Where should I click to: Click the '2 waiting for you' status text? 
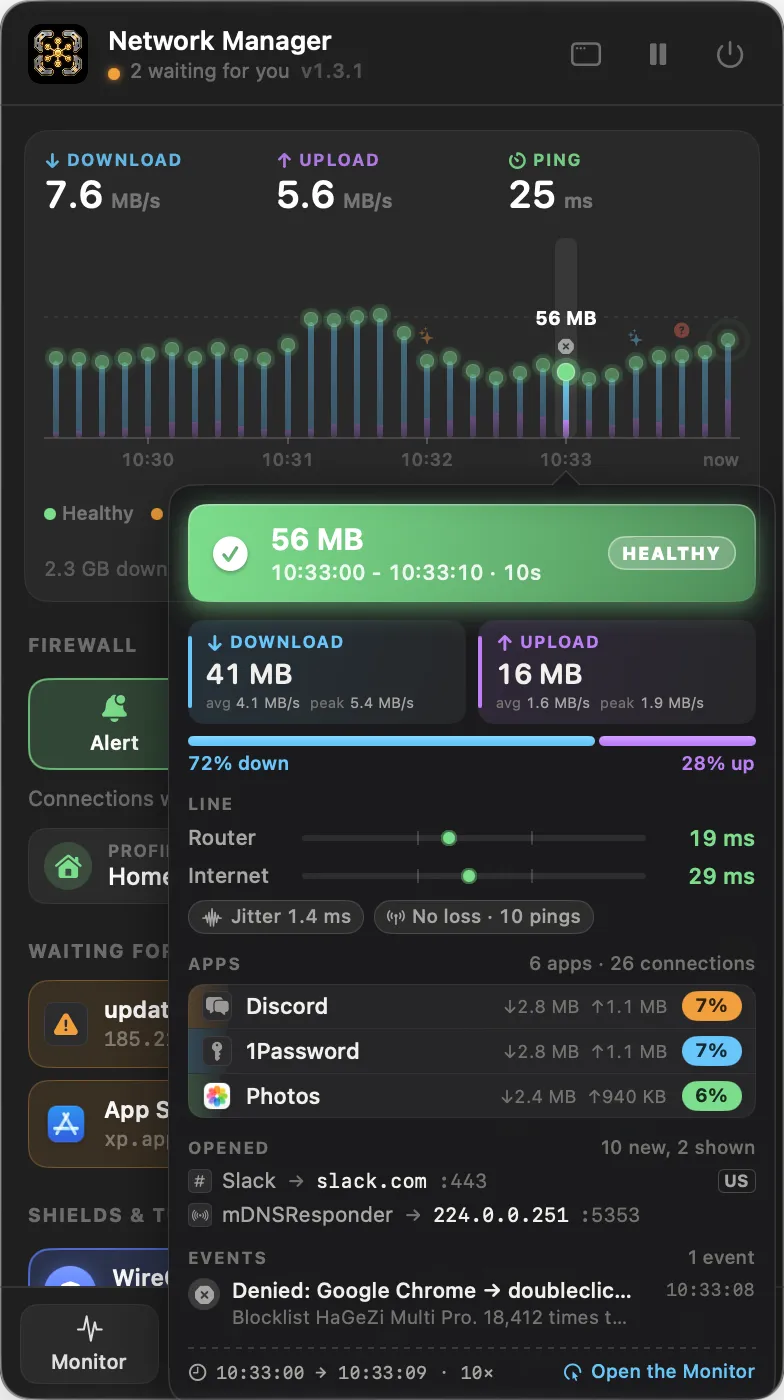click(210, 72)
